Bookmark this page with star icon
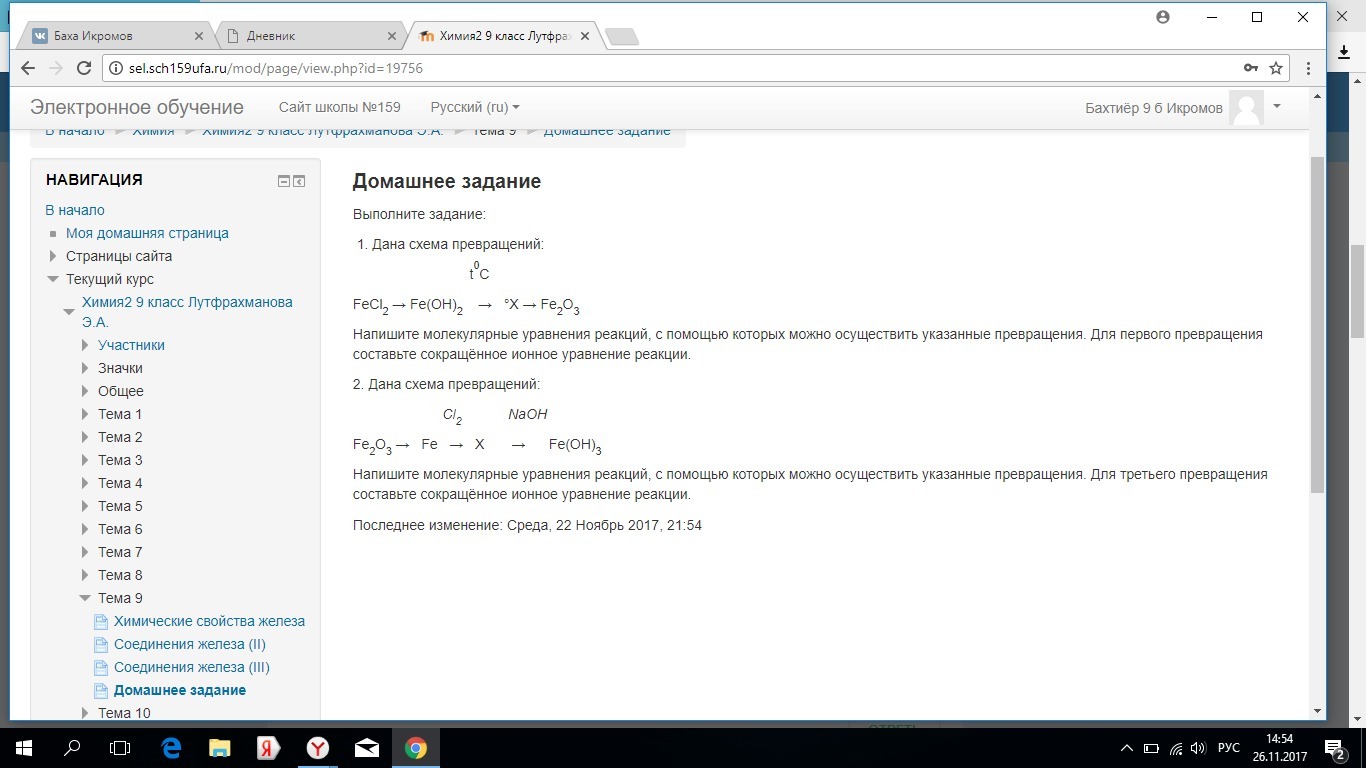The height and width of the screenshot is (768, 1366). [x=1276, y=68]
